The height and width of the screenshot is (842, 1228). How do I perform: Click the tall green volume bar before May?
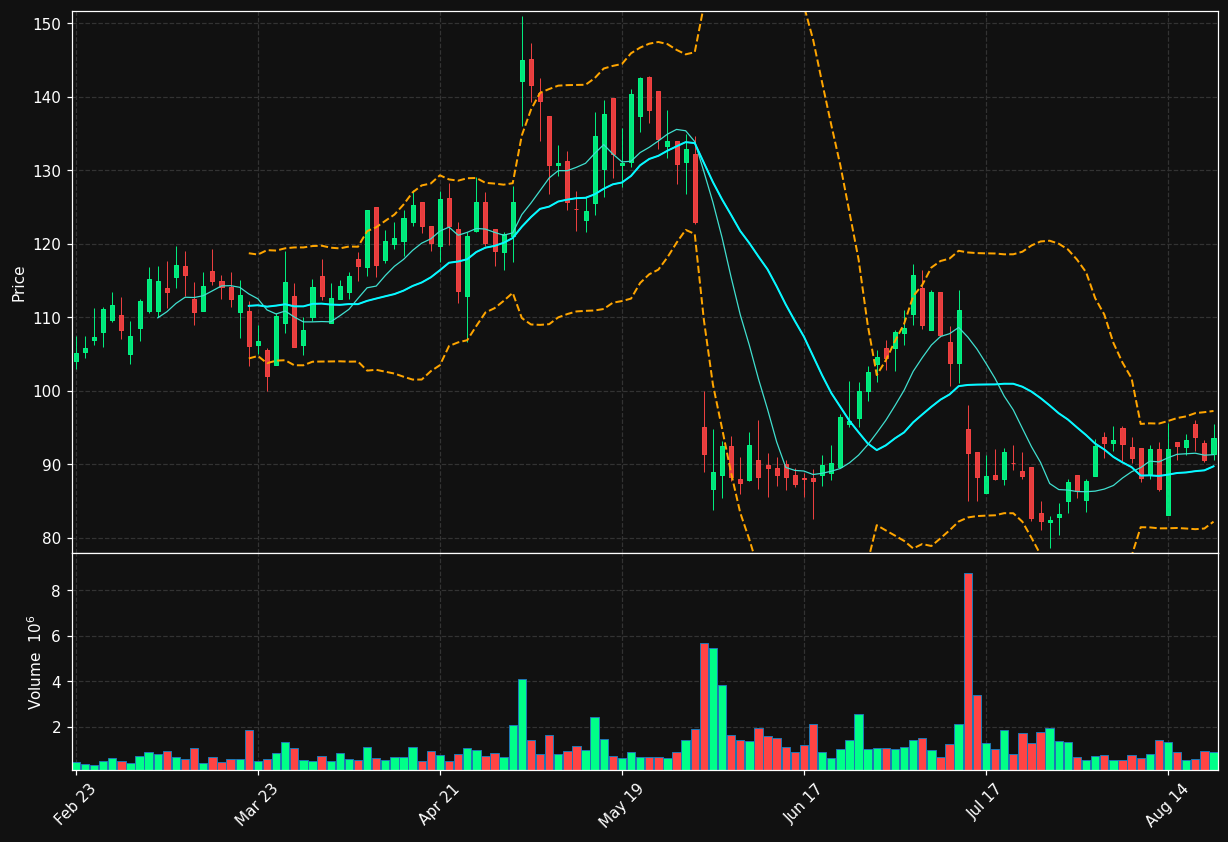pos(522,724)
